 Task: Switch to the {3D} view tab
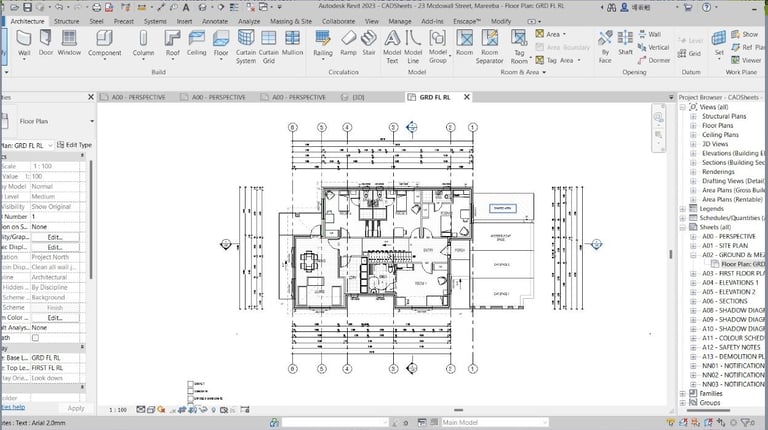(353, 97)
